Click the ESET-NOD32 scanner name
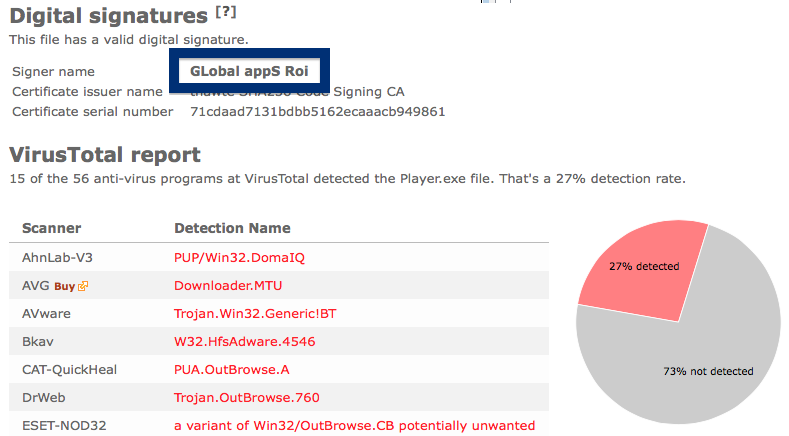789x436 pixels. 64,426
